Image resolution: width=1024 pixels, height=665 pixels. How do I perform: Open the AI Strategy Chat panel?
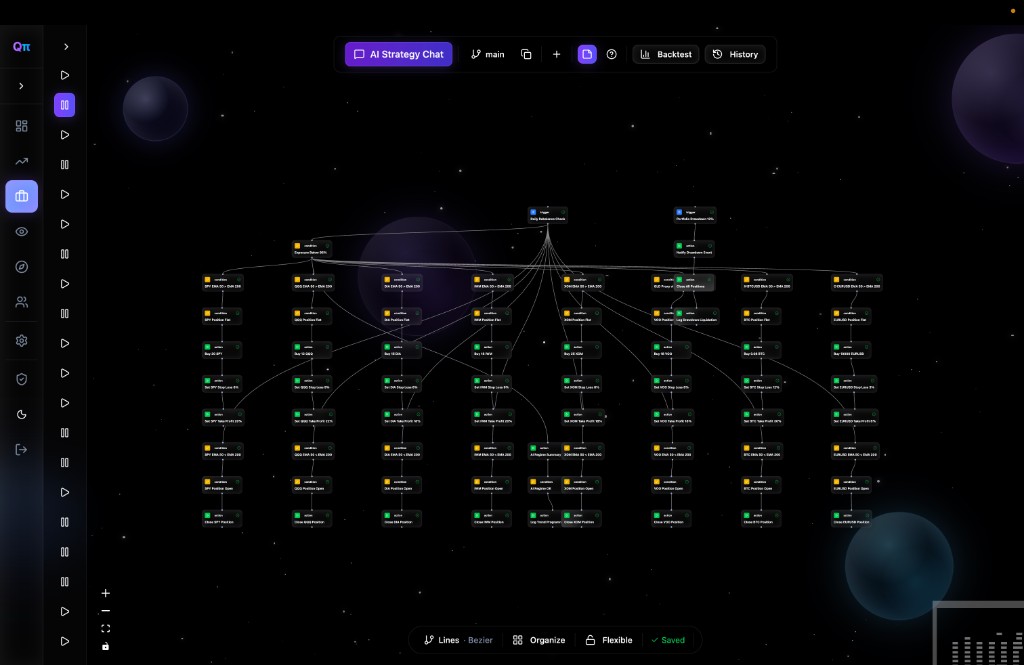[398, 54]
